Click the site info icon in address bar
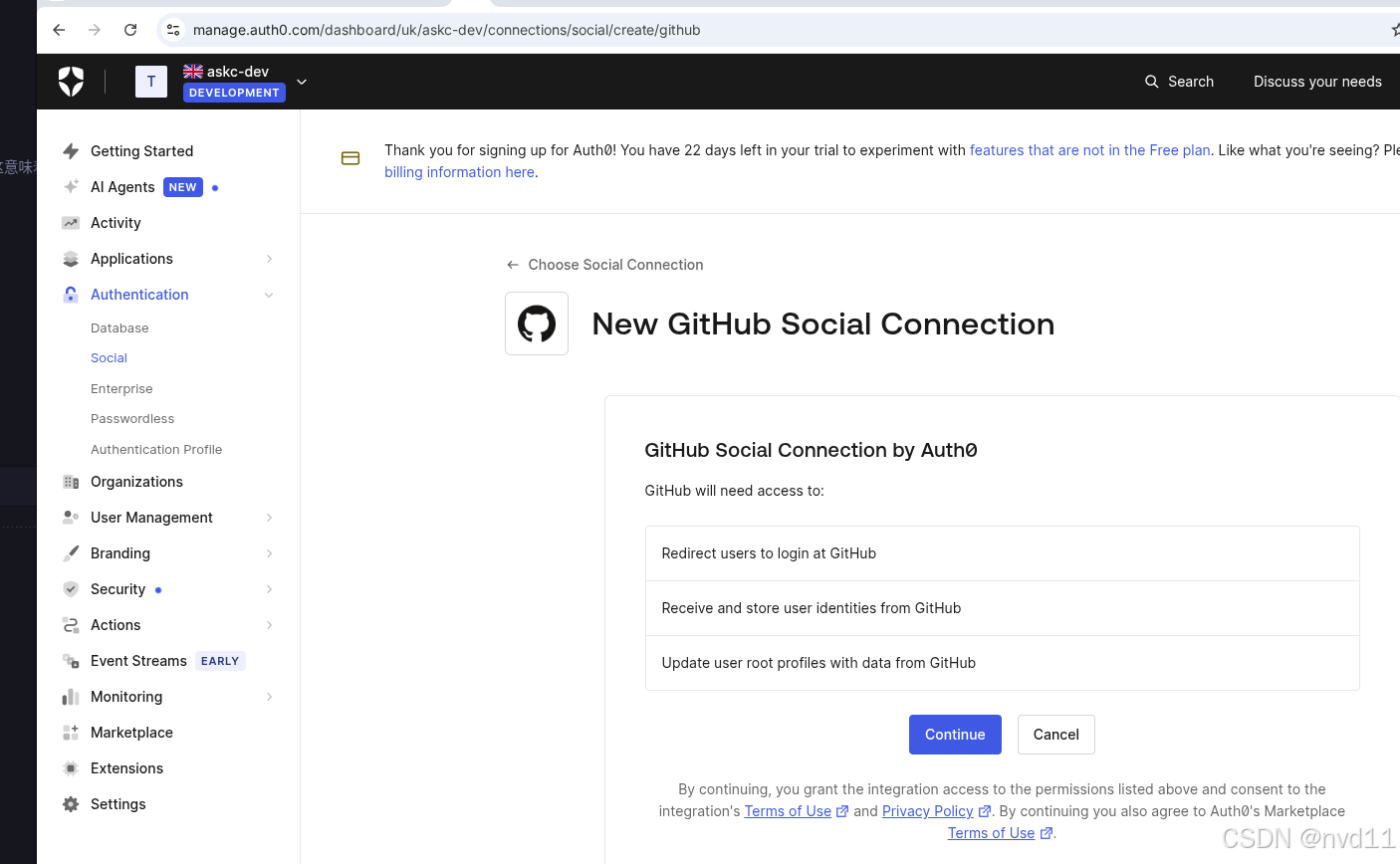Viewport: 1400px width, 864px height. (173, 30)
